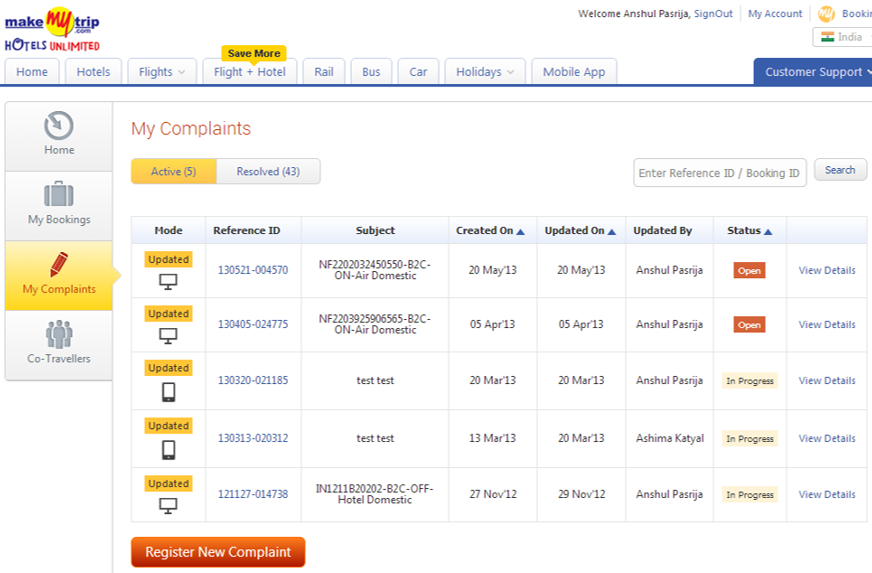Screen dimensions: 872x573
Task: Click desktop mode icon for complaint 130405-024775
Action: click(168, 335)
